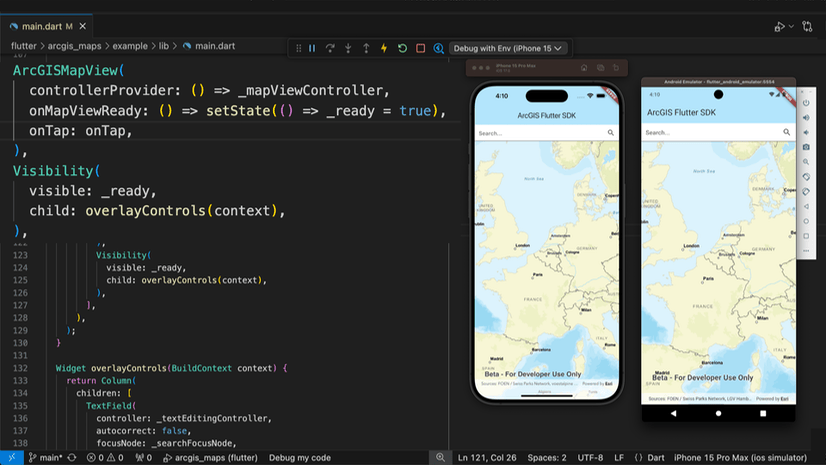Click the sticky ArcGISMapView( scope line
The height and width of the screenshot is (465, 826).
pyautogui.click(x=68, y=71)
